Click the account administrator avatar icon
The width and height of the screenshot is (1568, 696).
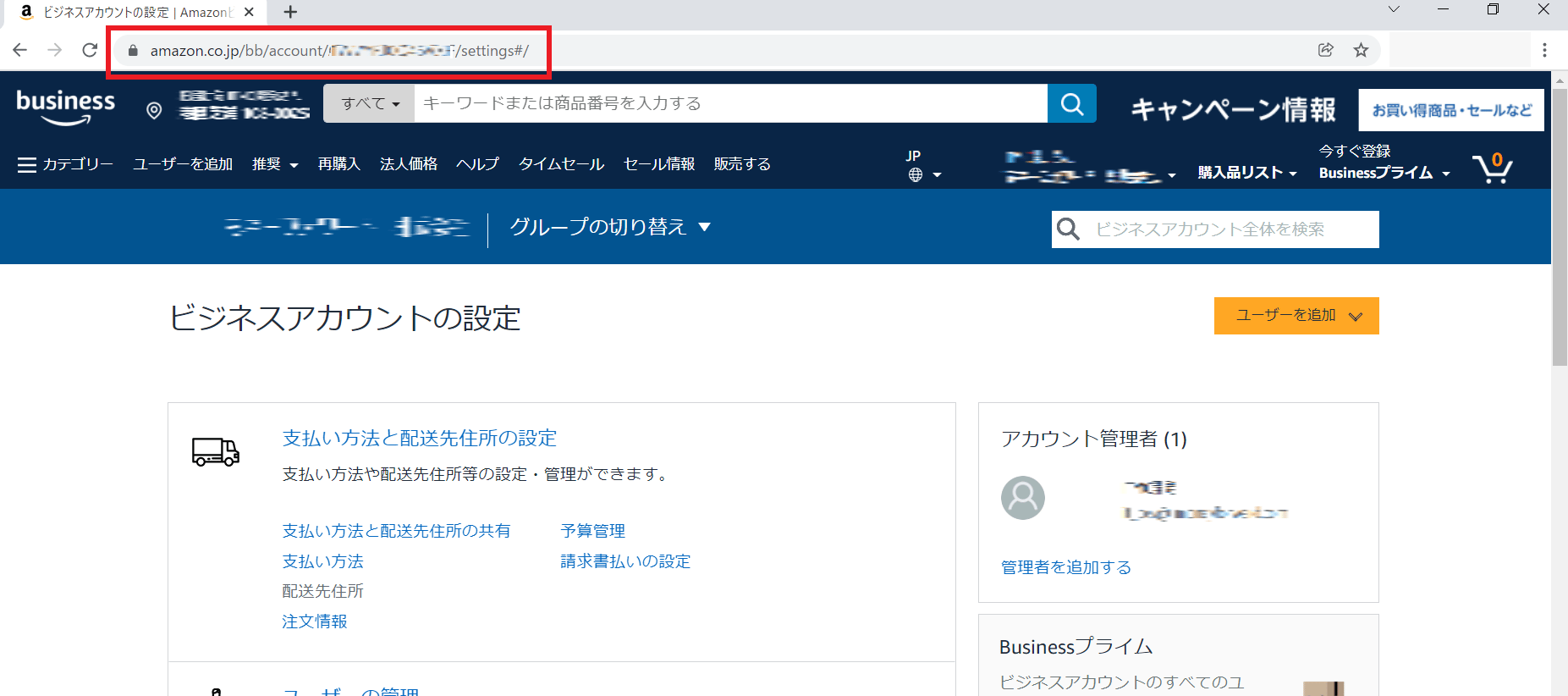[x=1022, y=498]
